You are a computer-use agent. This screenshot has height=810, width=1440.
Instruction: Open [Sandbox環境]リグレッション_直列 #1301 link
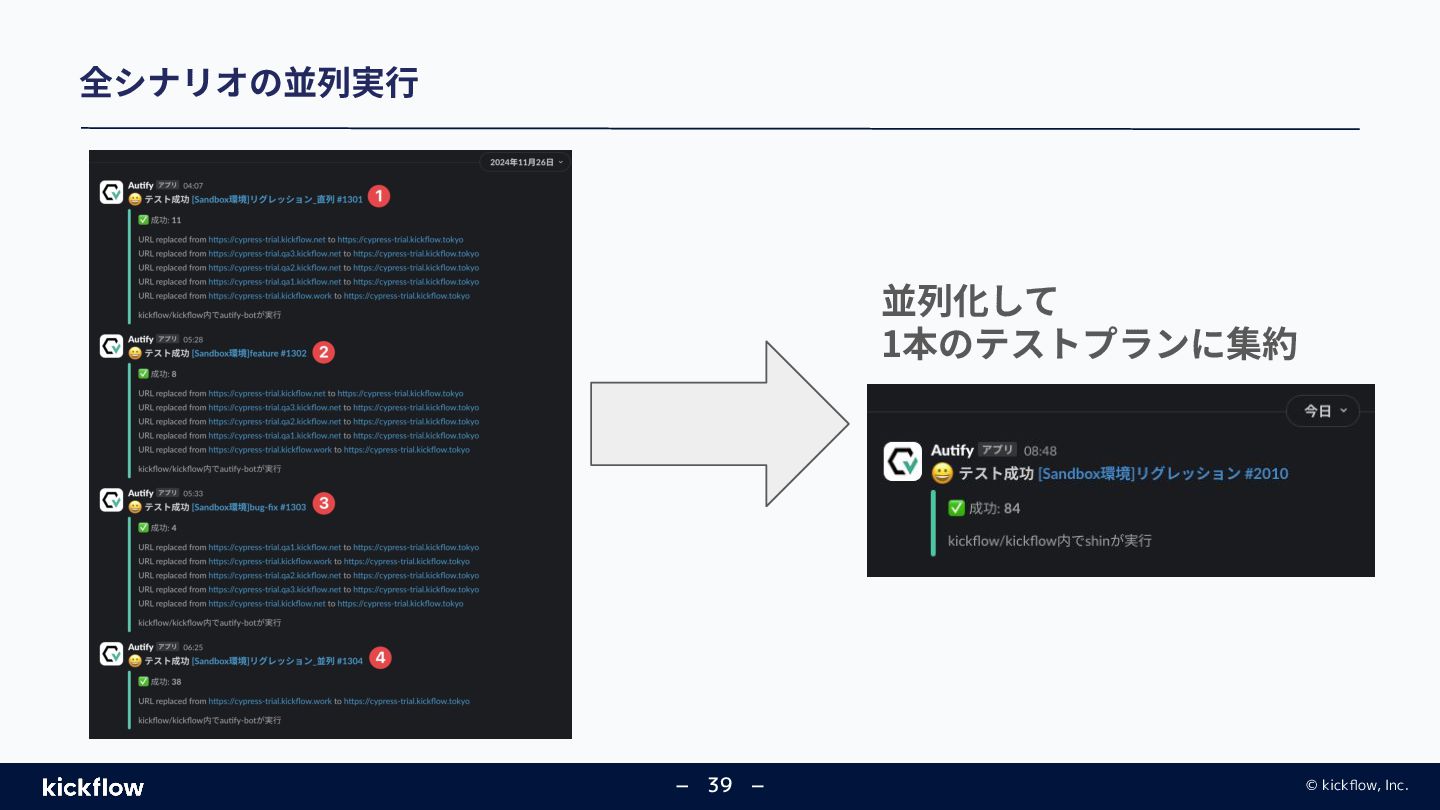(x=277, y=200)
